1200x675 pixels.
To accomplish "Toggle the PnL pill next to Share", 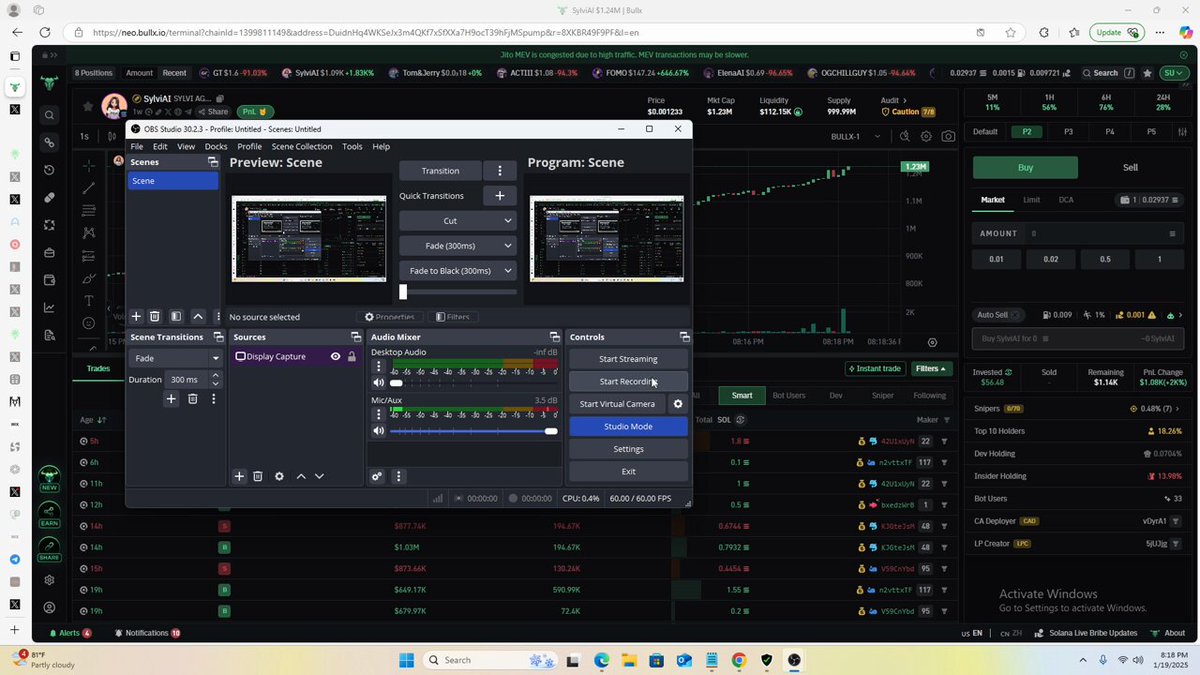I will (256, 111).
